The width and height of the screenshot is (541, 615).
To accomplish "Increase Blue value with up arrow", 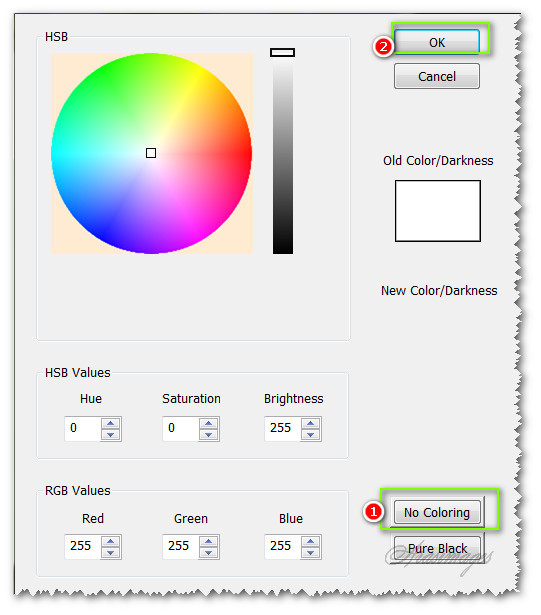I will tap(311, 541).
